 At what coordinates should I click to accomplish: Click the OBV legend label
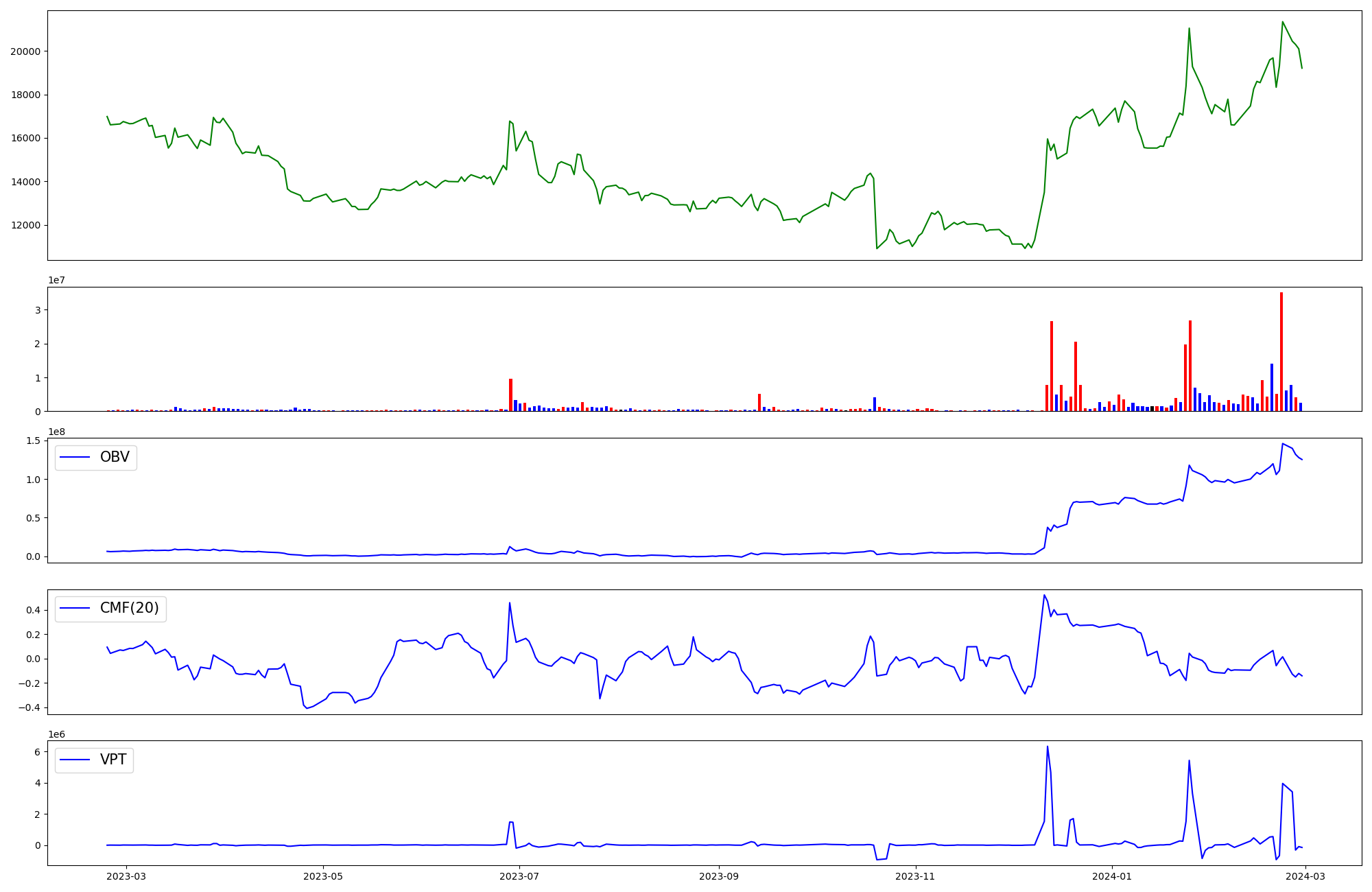click(x=115, y=457)
